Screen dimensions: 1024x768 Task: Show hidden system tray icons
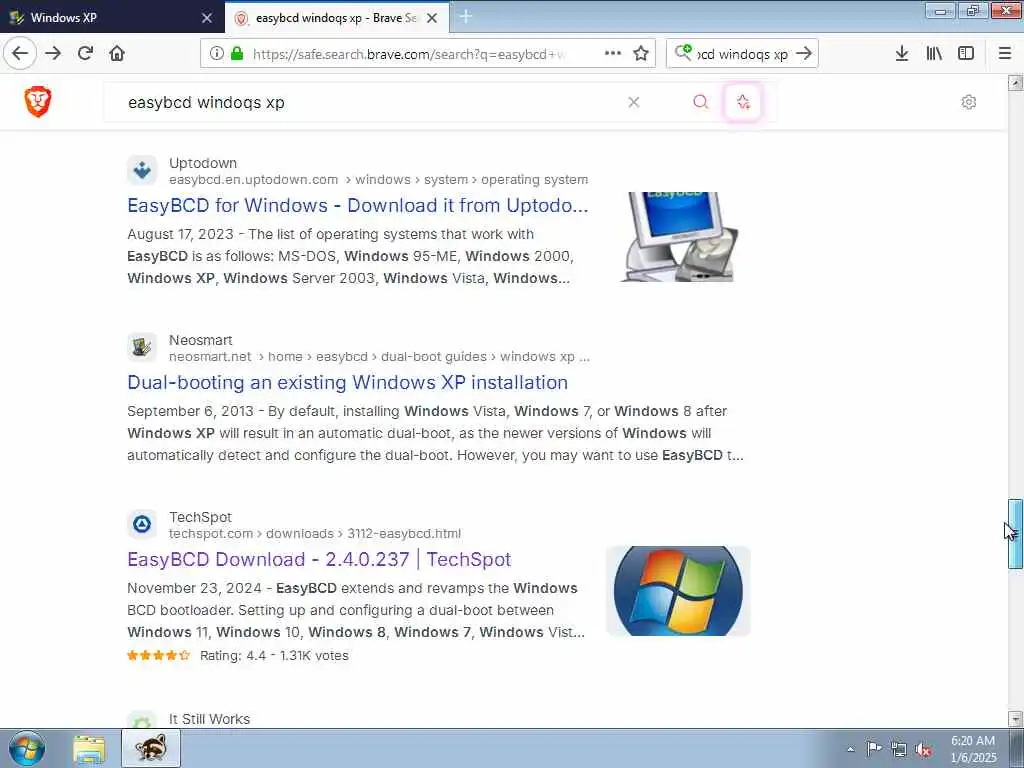[x=850, y=749]
